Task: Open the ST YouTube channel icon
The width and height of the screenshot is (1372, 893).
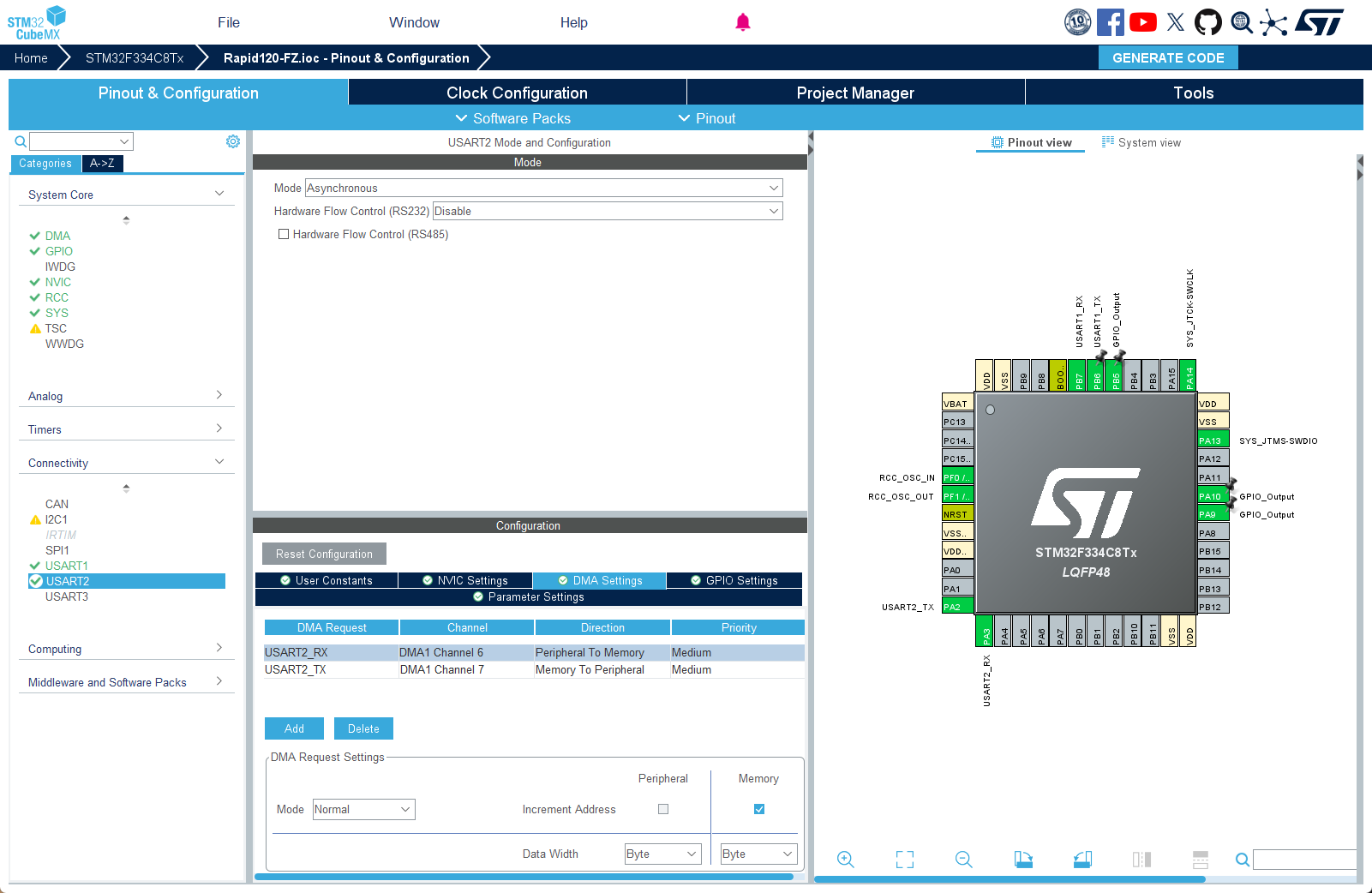Action: (1142, 22)
